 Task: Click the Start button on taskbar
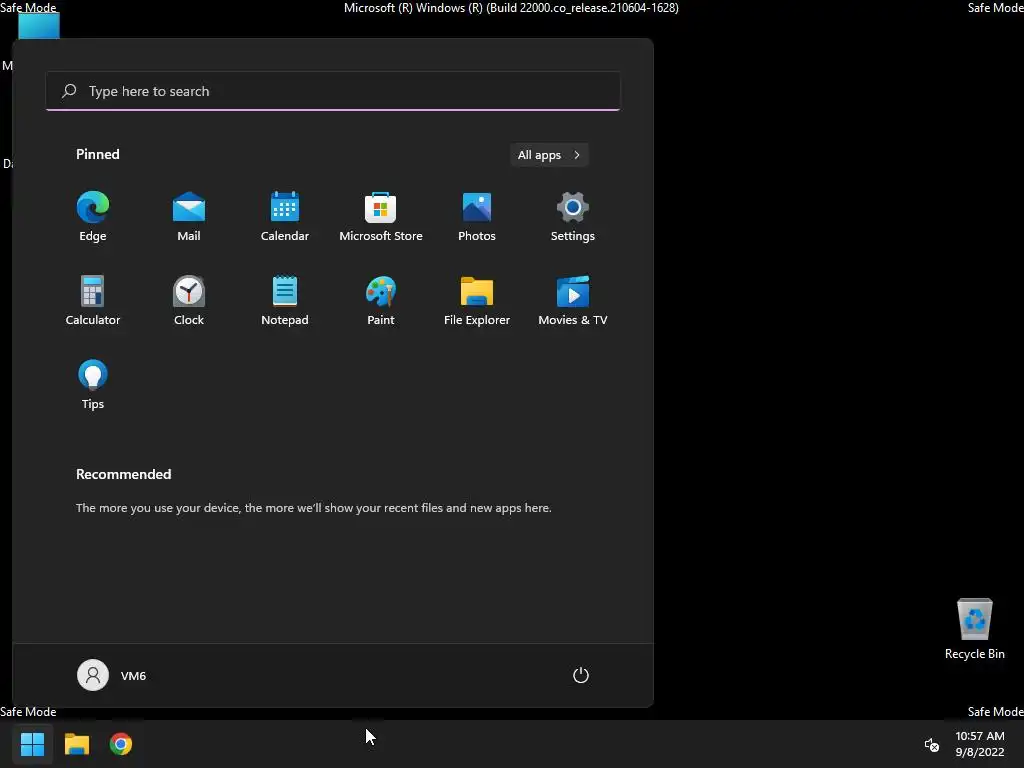[x=32, y=744]
